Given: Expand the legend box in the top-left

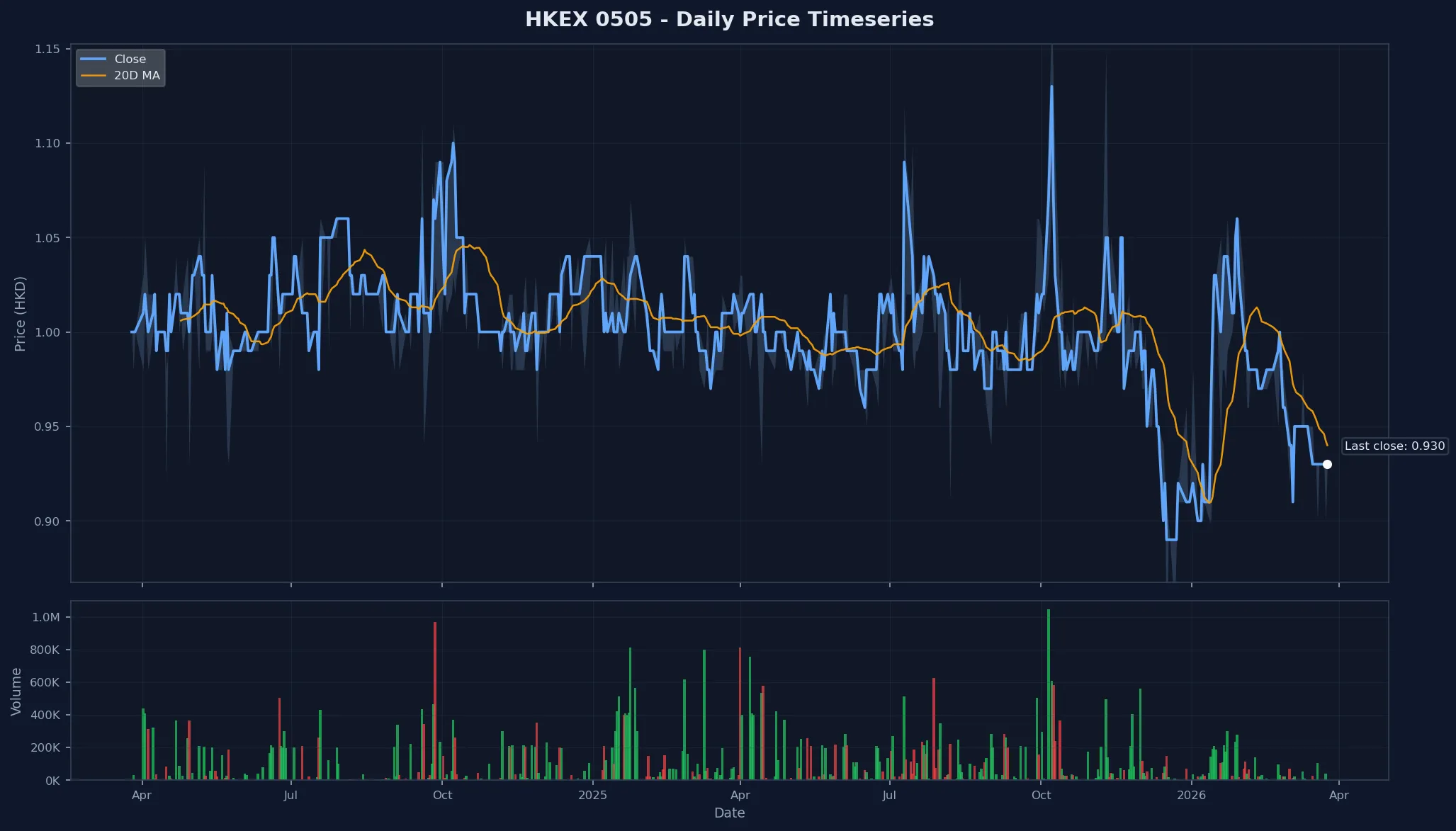Looking at the screenshot, I should pos(120,67).
